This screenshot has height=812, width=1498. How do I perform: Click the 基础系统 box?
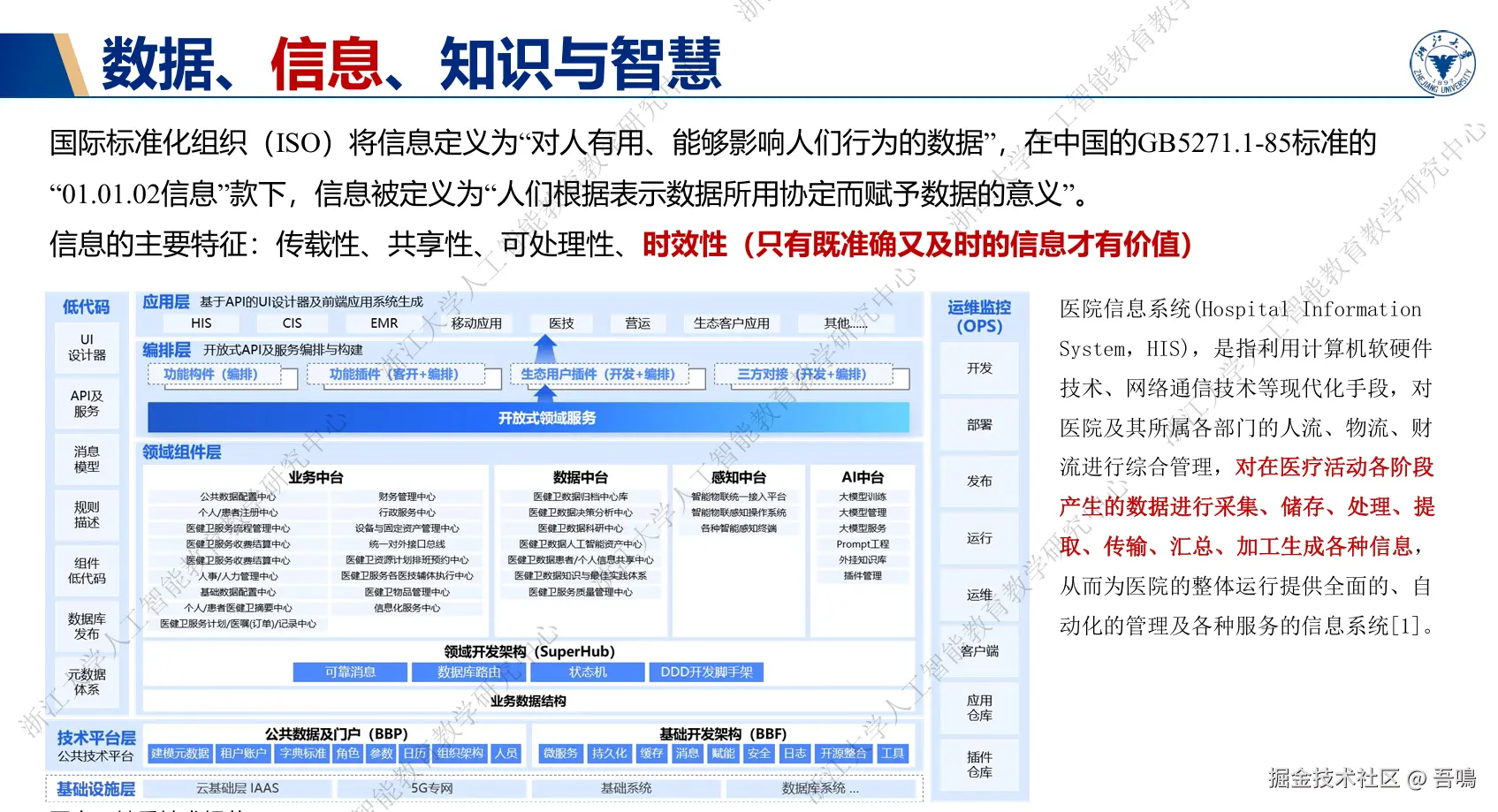(x=626, y=788)
